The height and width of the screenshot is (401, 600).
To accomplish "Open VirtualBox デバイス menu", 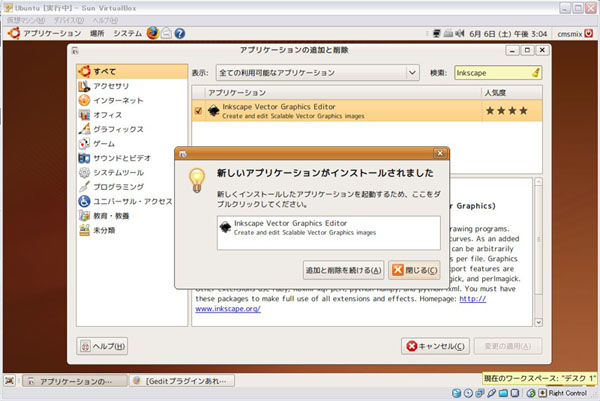I will [x=69, y=20].
